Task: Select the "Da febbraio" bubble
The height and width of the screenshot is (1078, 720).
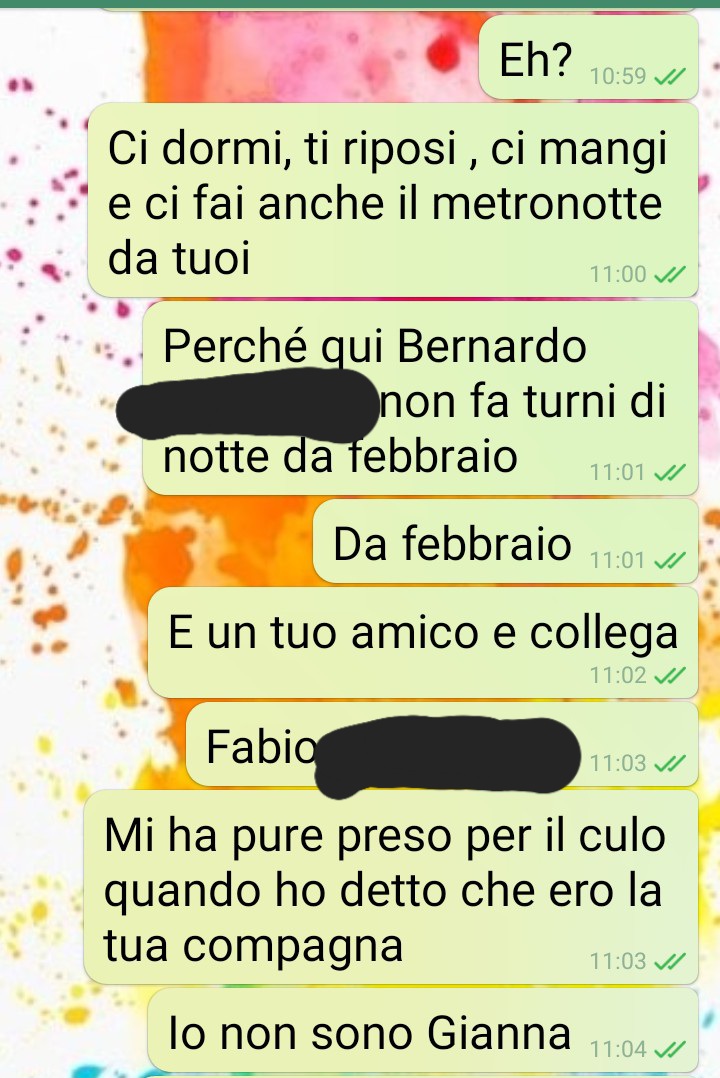Action: (505, 542)
